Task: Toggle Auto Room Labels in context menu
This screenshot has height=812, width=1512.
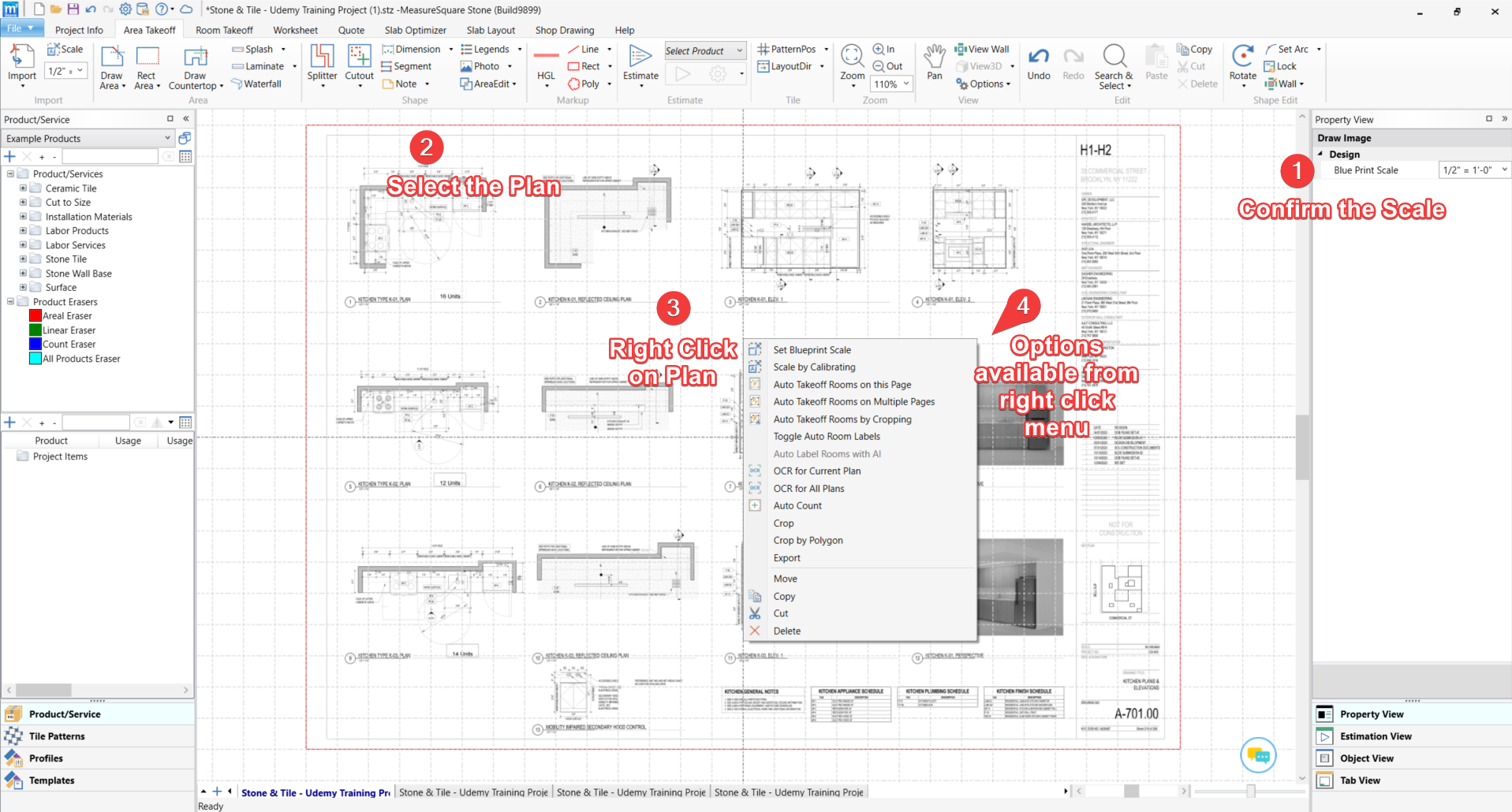Action: 827,437
